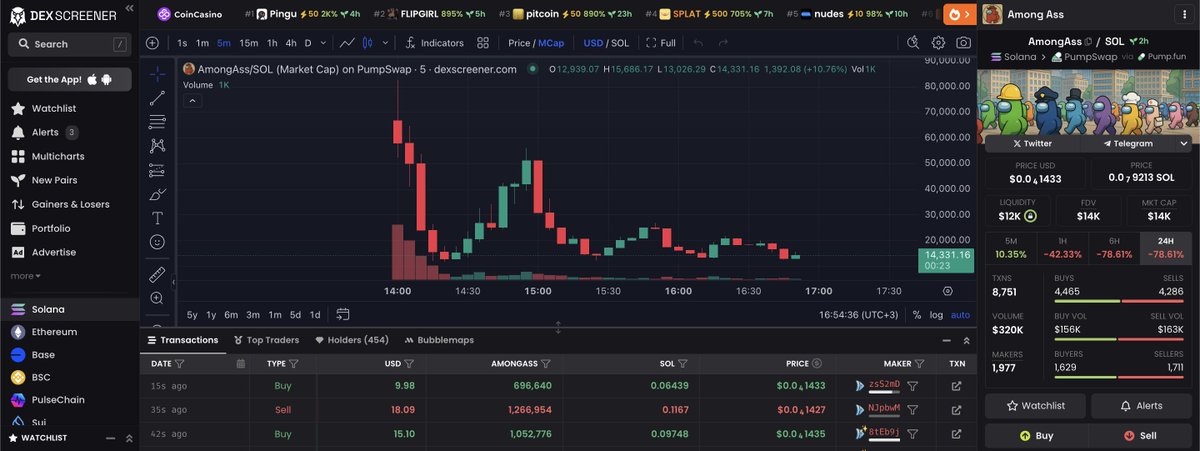
Task: Open the calendar date picker in DATE column
Action: [x=240, y=364]
